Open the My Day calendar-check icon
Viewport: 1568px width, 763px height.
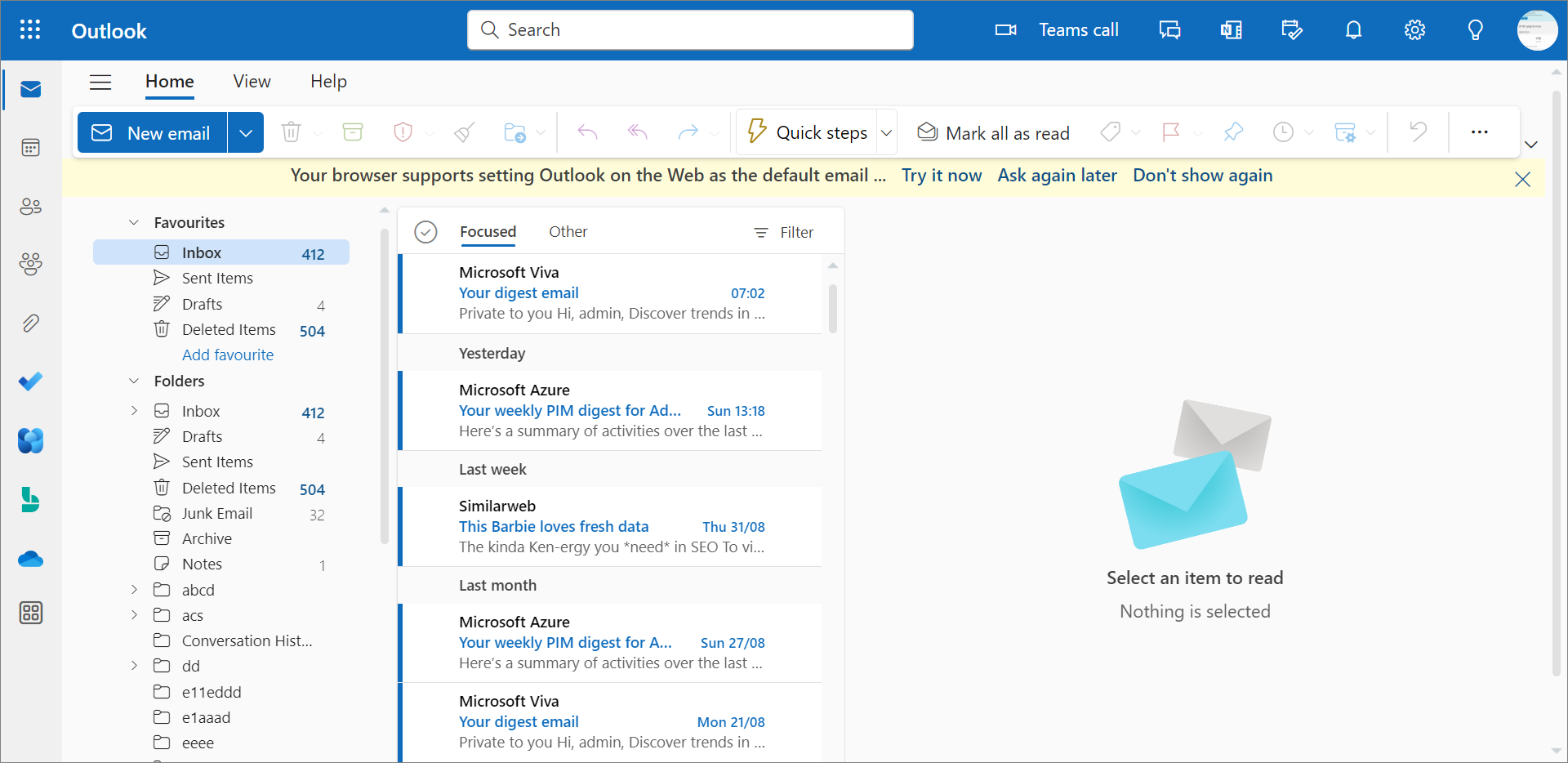1292,30
